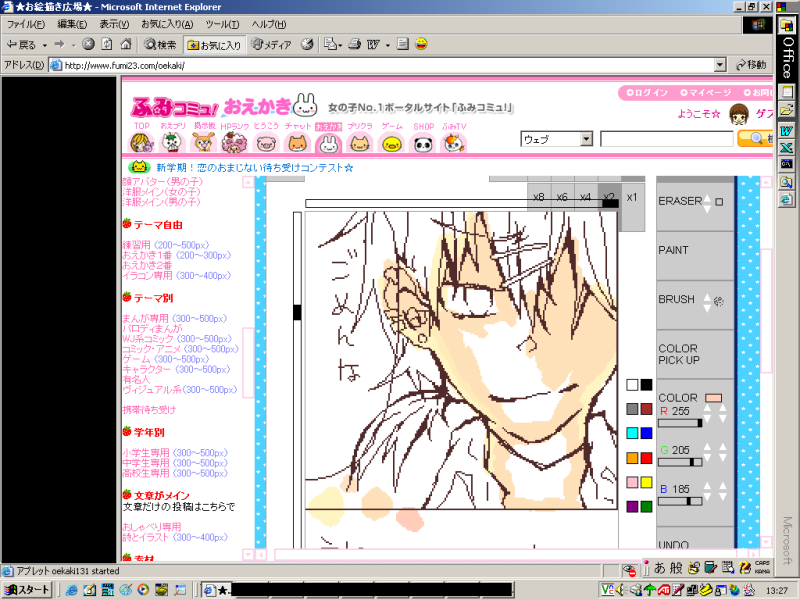Select the PAINT tool
Image resolution: width=800 pixels, height=600 pixels.
(x=673, y=250)
